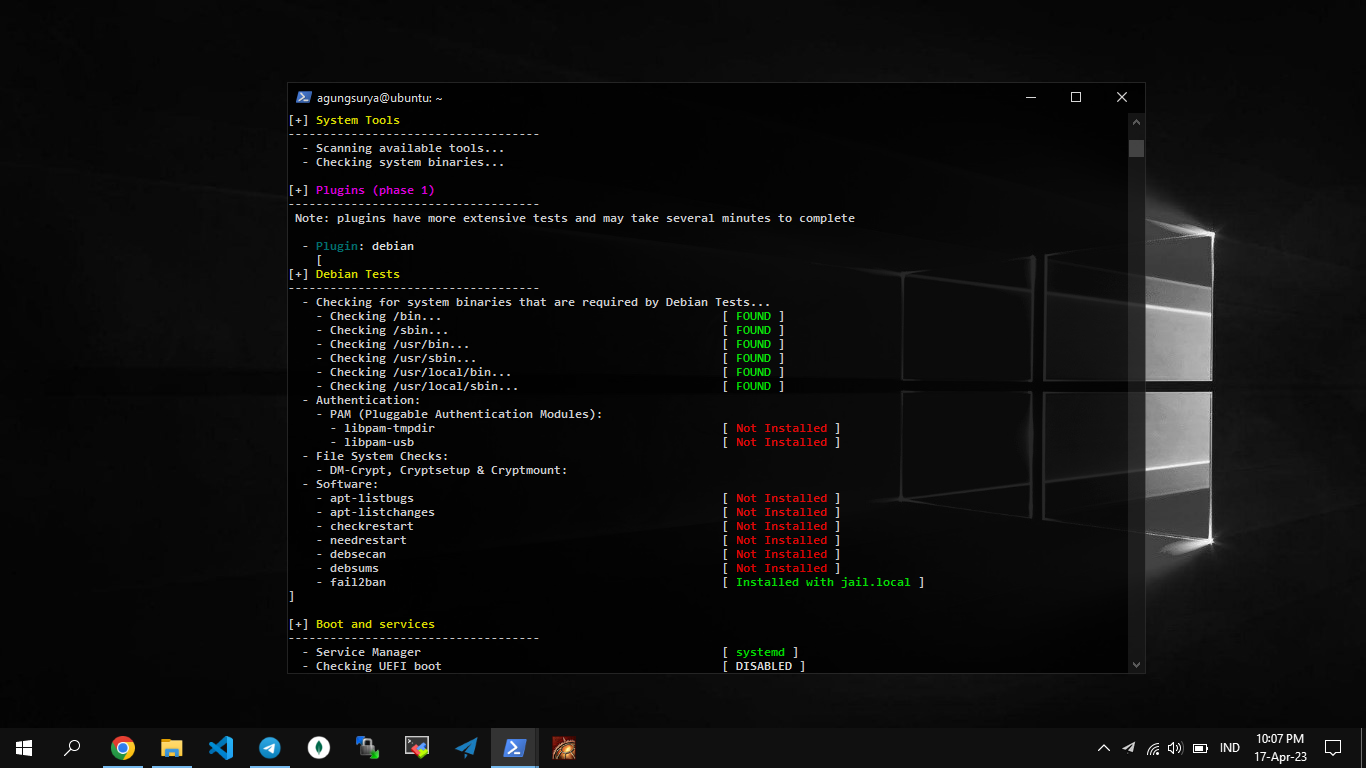Click the PowerShell icon in the terminal title bar

coord(304,98)
